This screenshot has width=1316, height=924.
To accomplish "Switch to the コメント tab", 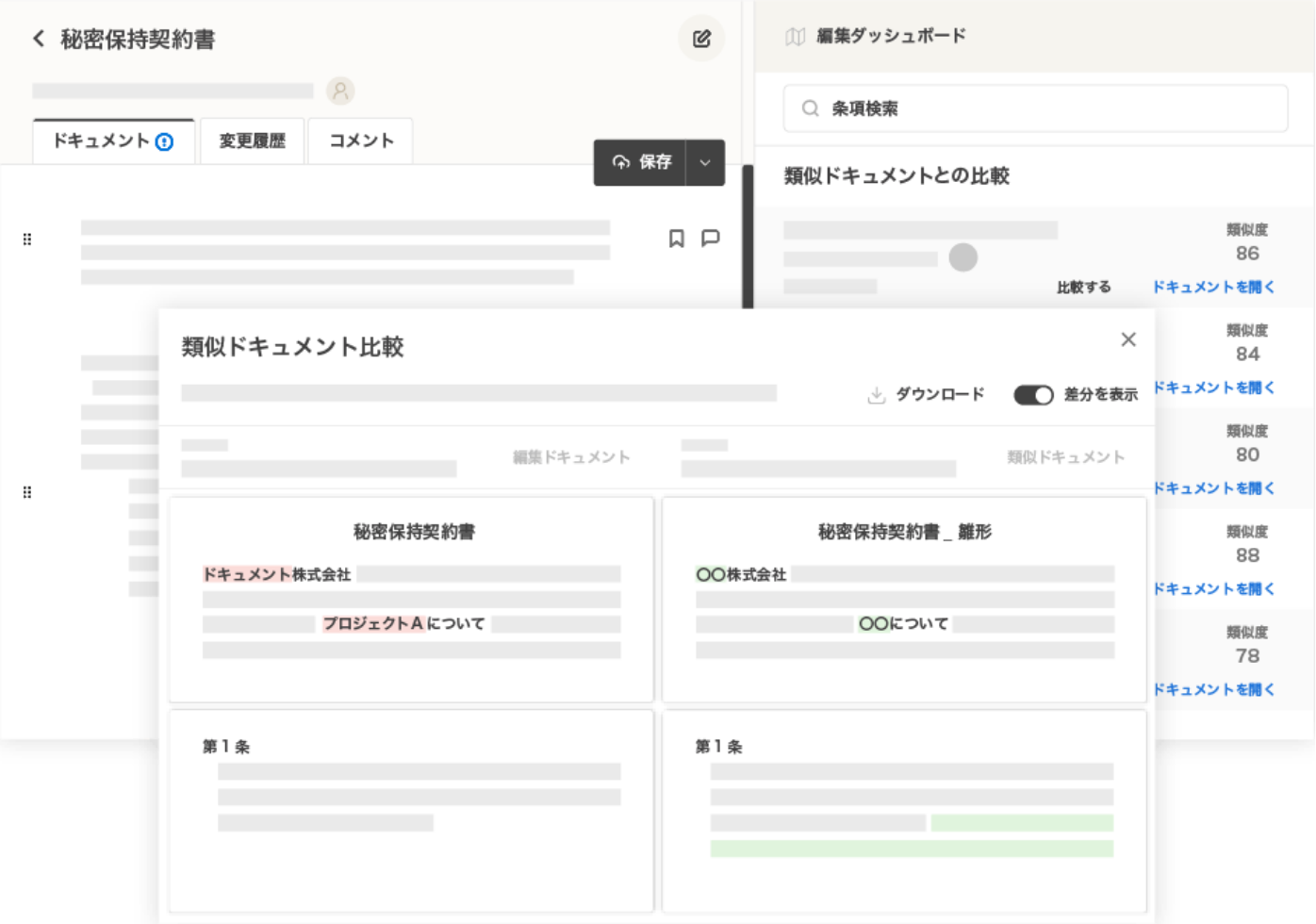I will click(361, 141).
